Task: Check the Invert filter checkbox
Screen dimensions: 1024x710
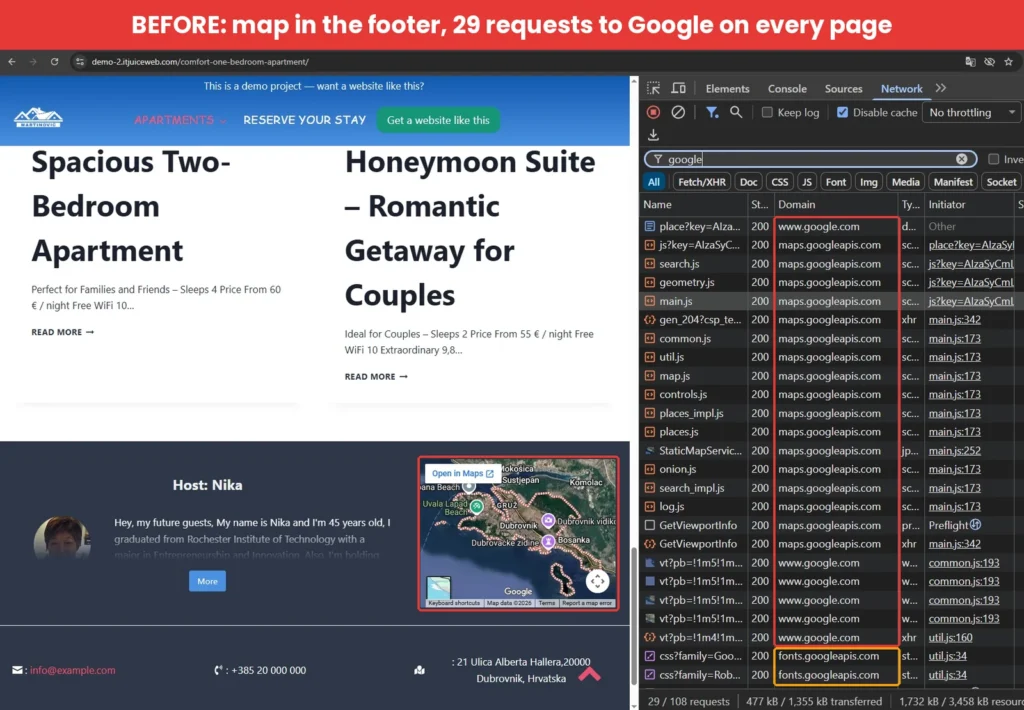Action: 993,159
